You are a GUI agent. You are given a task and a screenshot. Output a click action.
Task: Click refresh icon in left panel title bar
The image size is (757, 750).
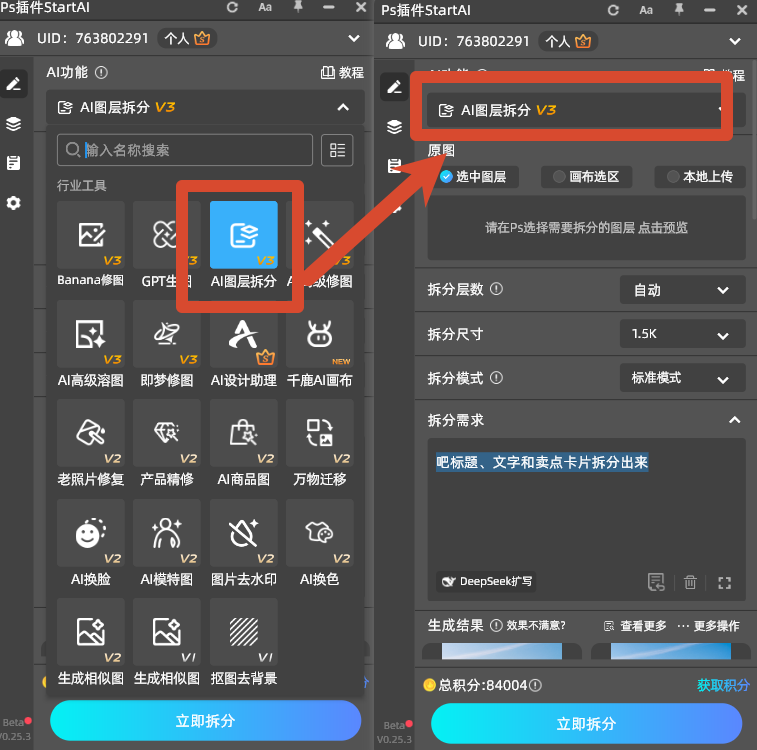click(x=232, y=7)
